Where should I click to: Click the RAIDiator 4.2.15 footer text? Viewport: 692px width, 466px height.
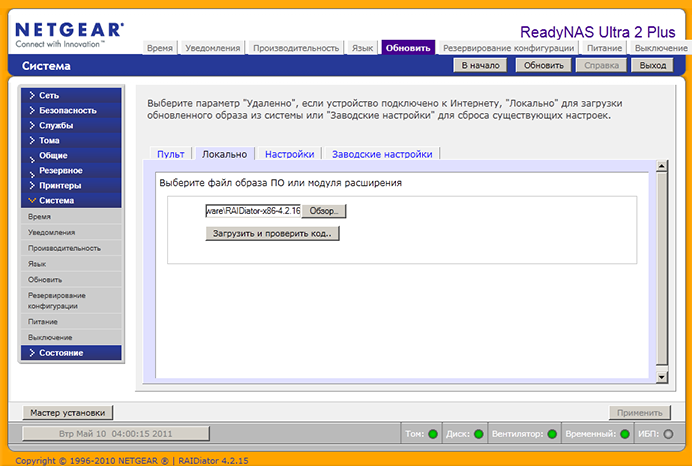tap(213, 461)
